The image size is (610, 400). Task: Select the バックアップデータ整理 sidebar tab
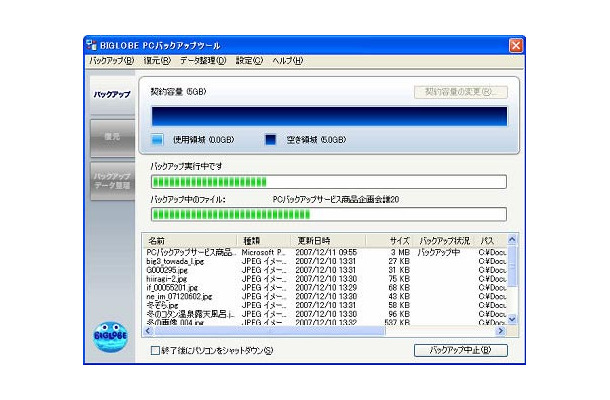[x=112, y=181]
